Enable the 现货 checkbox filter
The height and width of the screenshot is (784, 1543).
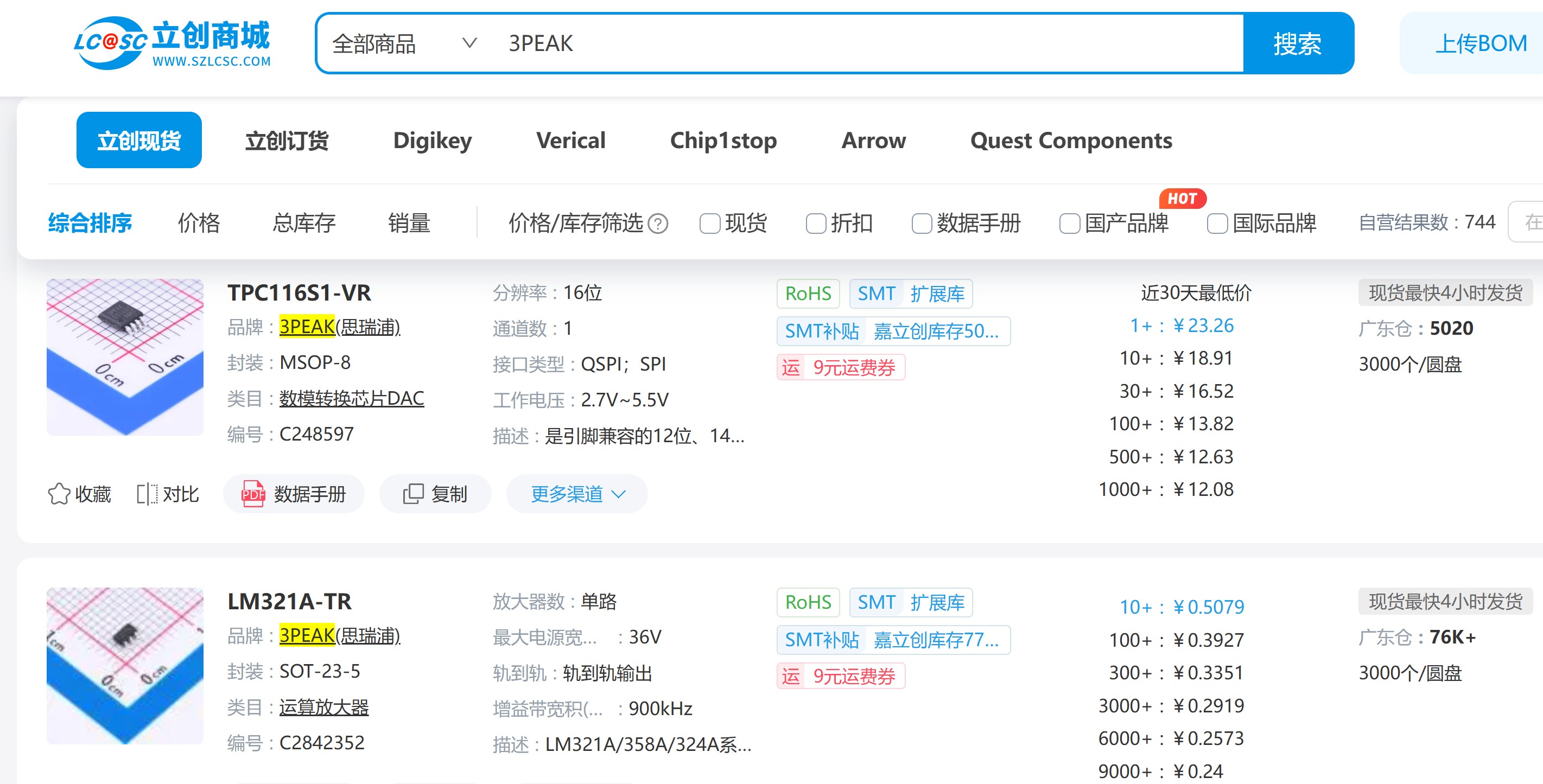point(710,224)
